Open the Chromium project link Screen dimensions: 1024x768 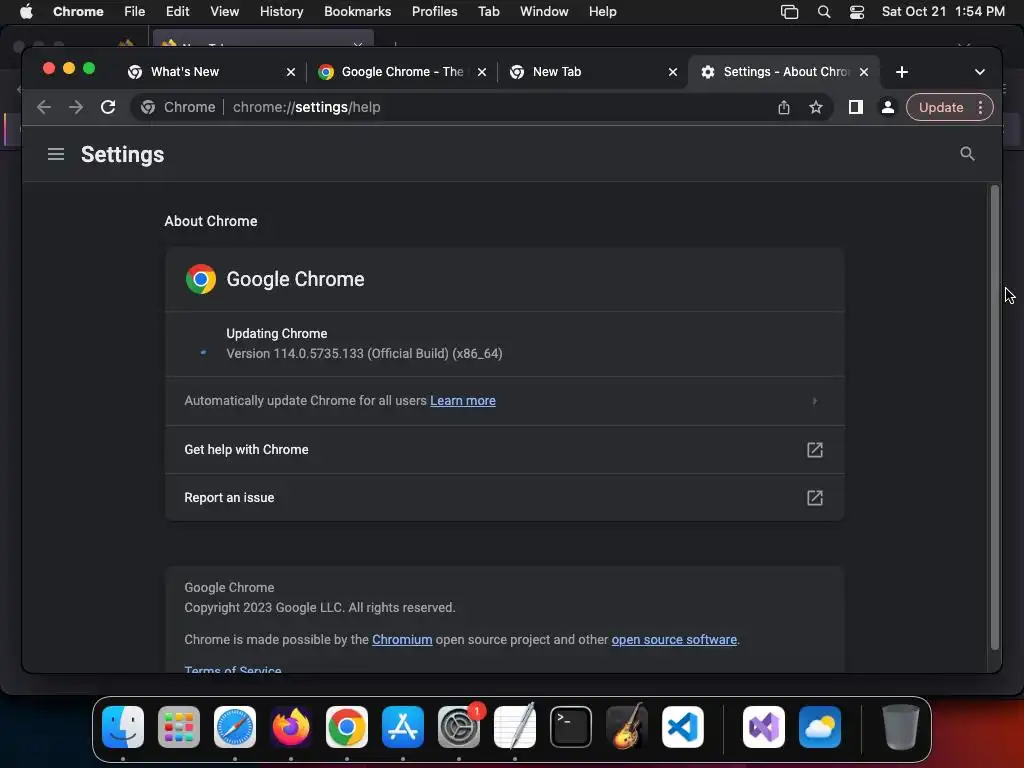[x=402, y=639]
